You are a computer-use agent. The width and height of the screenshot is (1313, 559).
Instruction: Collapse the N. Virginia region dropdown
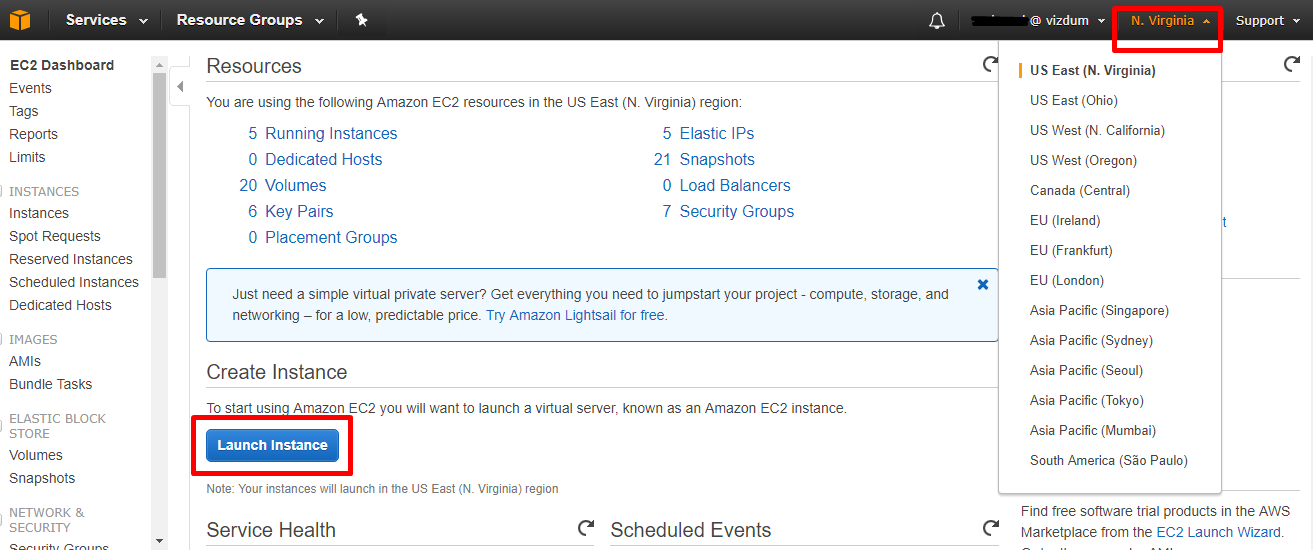click(x=1170, y=20)
